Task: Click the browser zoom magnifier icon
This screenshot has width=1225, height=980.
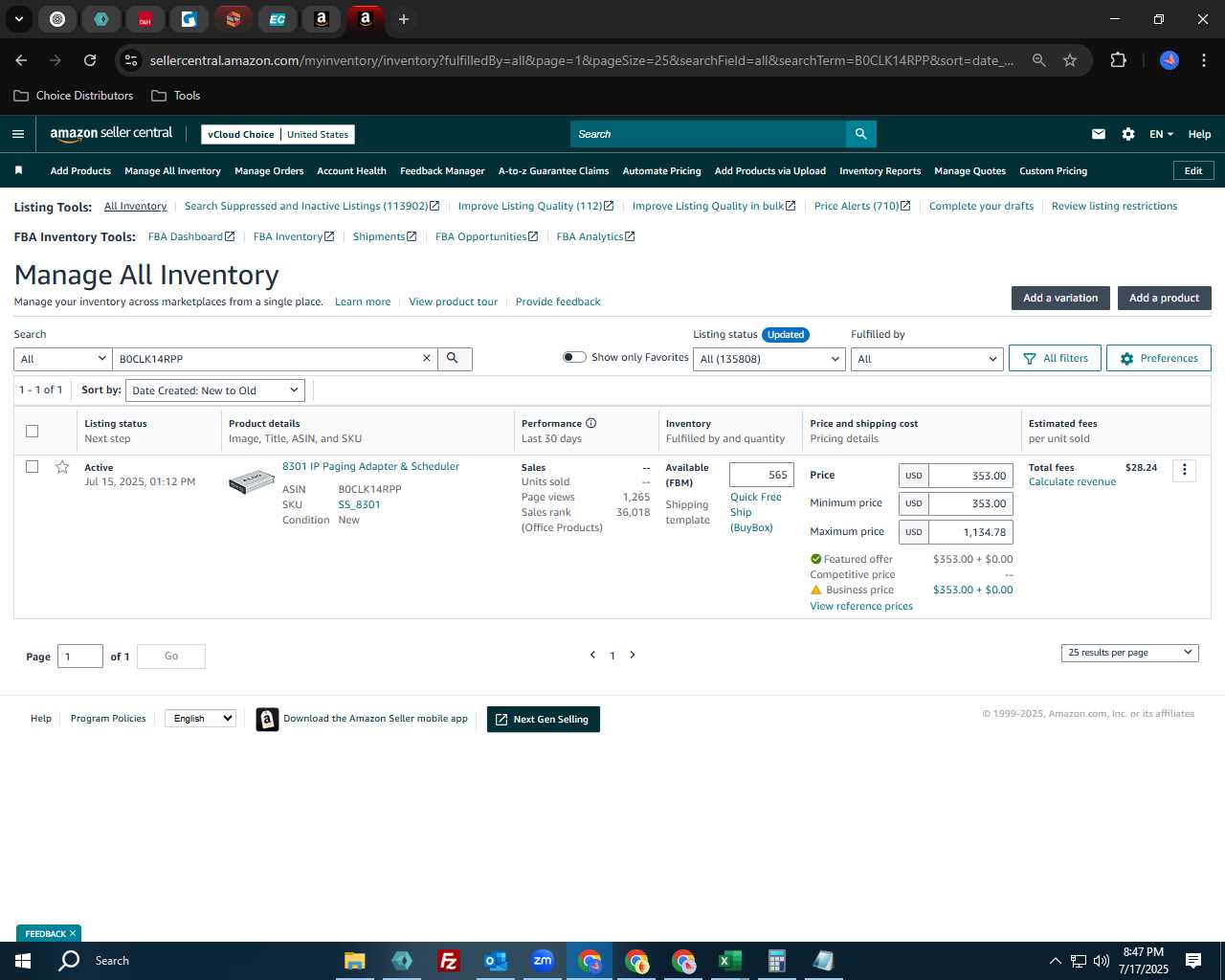Action: pyautogui.click(x=1038, y=60)
